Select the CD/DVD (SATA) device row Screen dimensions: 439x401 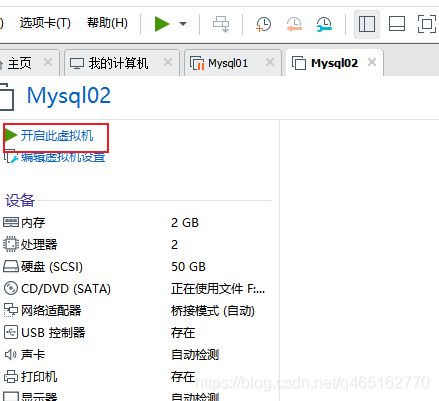137,288
